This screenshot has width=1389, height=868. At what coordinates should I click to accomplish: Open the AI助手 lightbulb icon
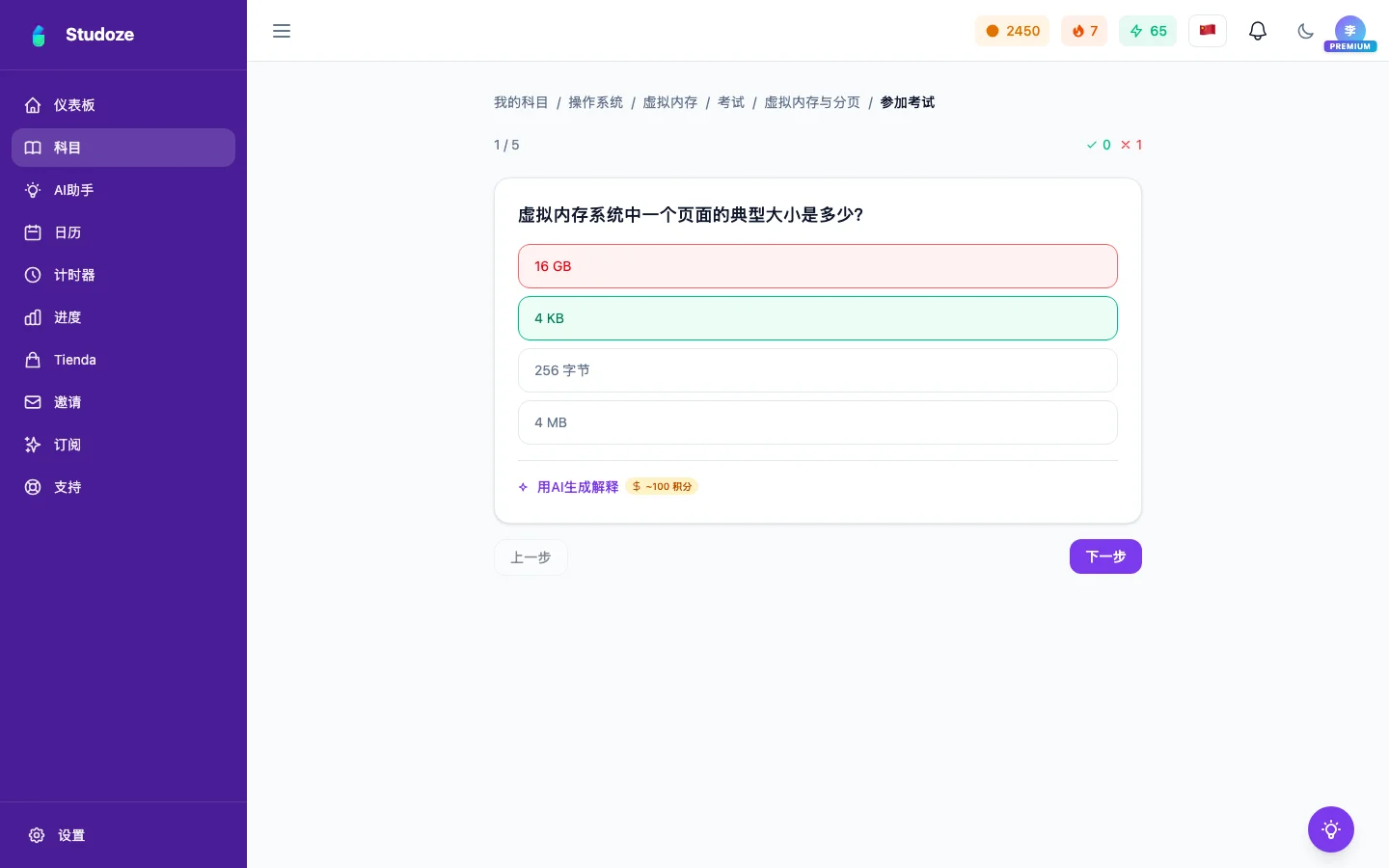(33, 190)
